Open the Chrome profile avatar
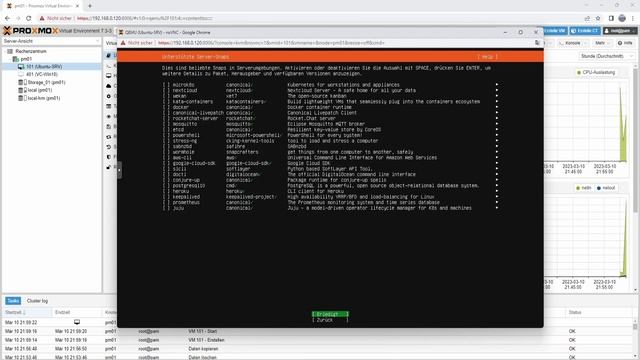640x360 pixels. (622, 18)
